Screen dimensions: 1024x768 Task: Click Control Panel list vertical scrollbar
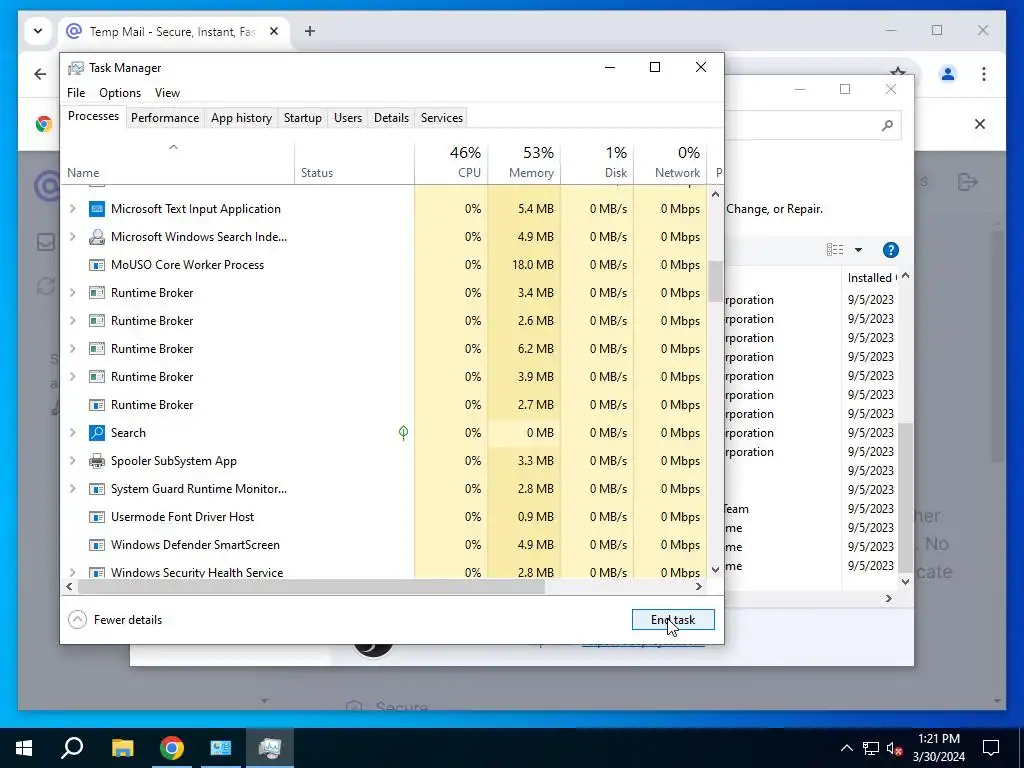click(904, 496)
